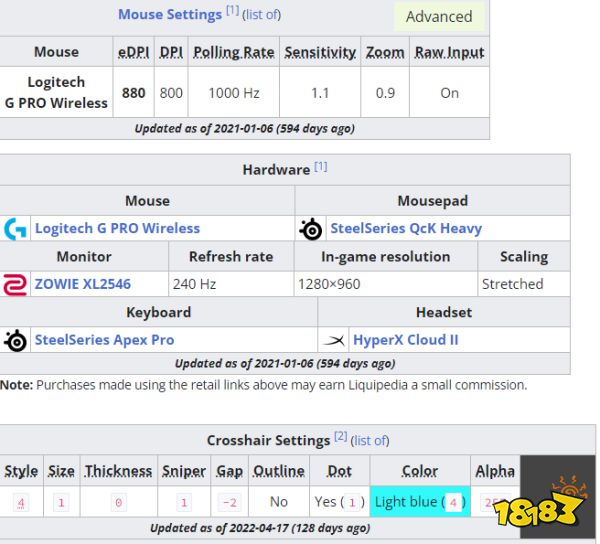Select the sensitivity value 1.1

320,93
